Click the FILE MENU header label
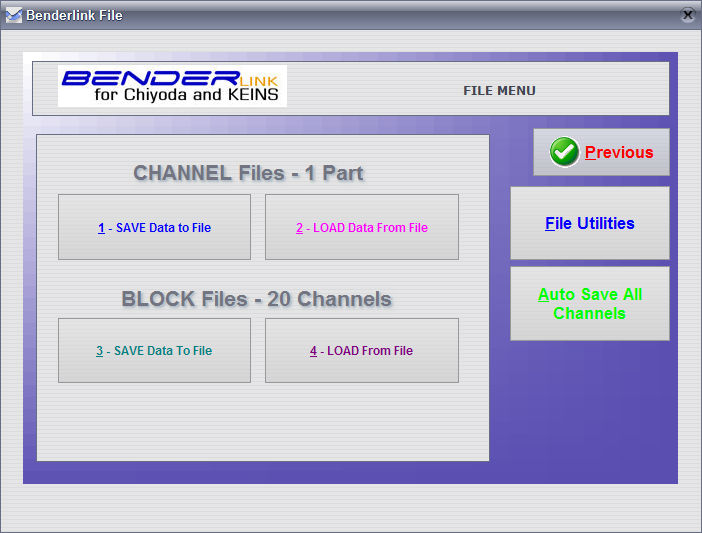Image resolution: width=702 pixels, height=533 pixels. (x=499, y=90)
